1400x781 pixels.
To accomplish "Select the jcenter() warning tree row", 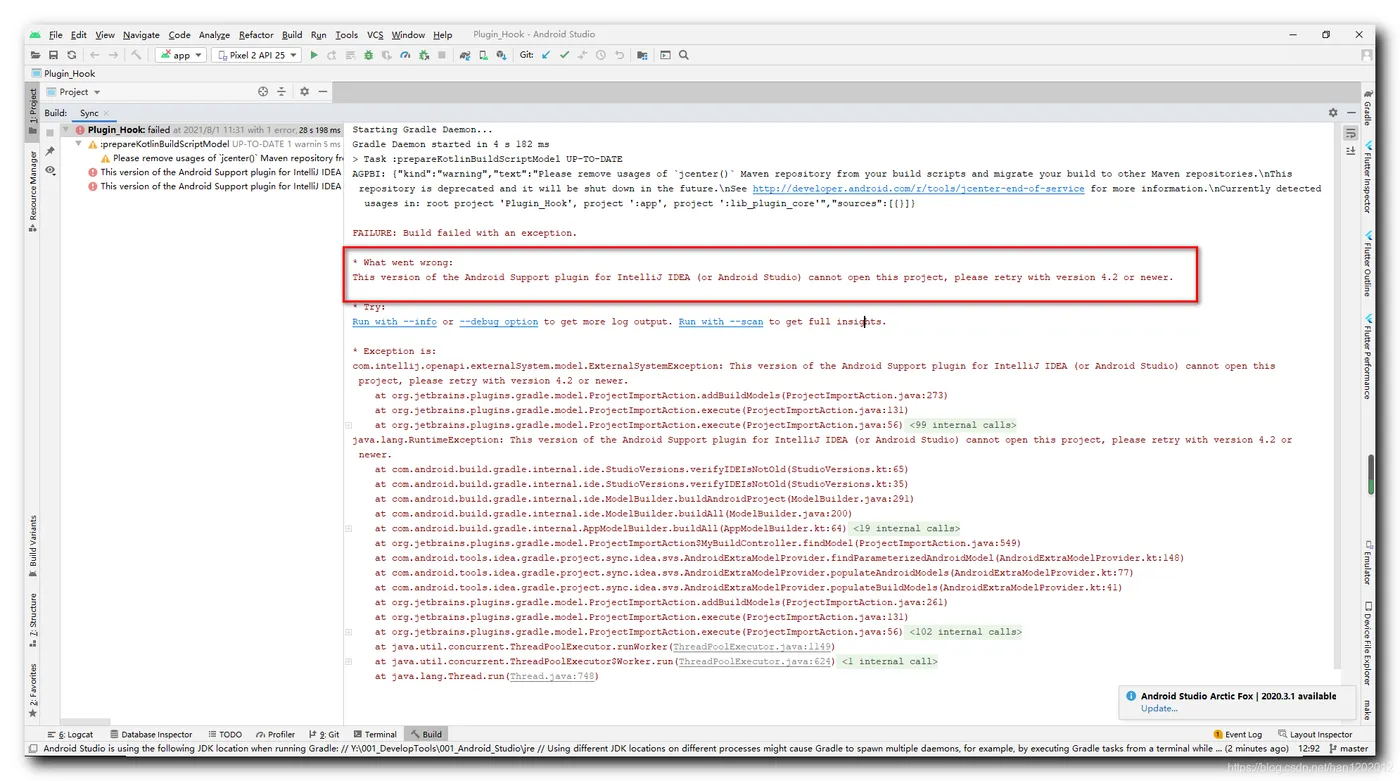I will pyautogui.click(x=222, y=158).
